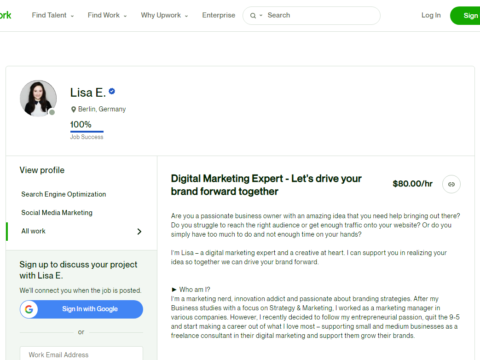Focus the Work Email Address field
The image size is (480, 360).
click(81, 354)
